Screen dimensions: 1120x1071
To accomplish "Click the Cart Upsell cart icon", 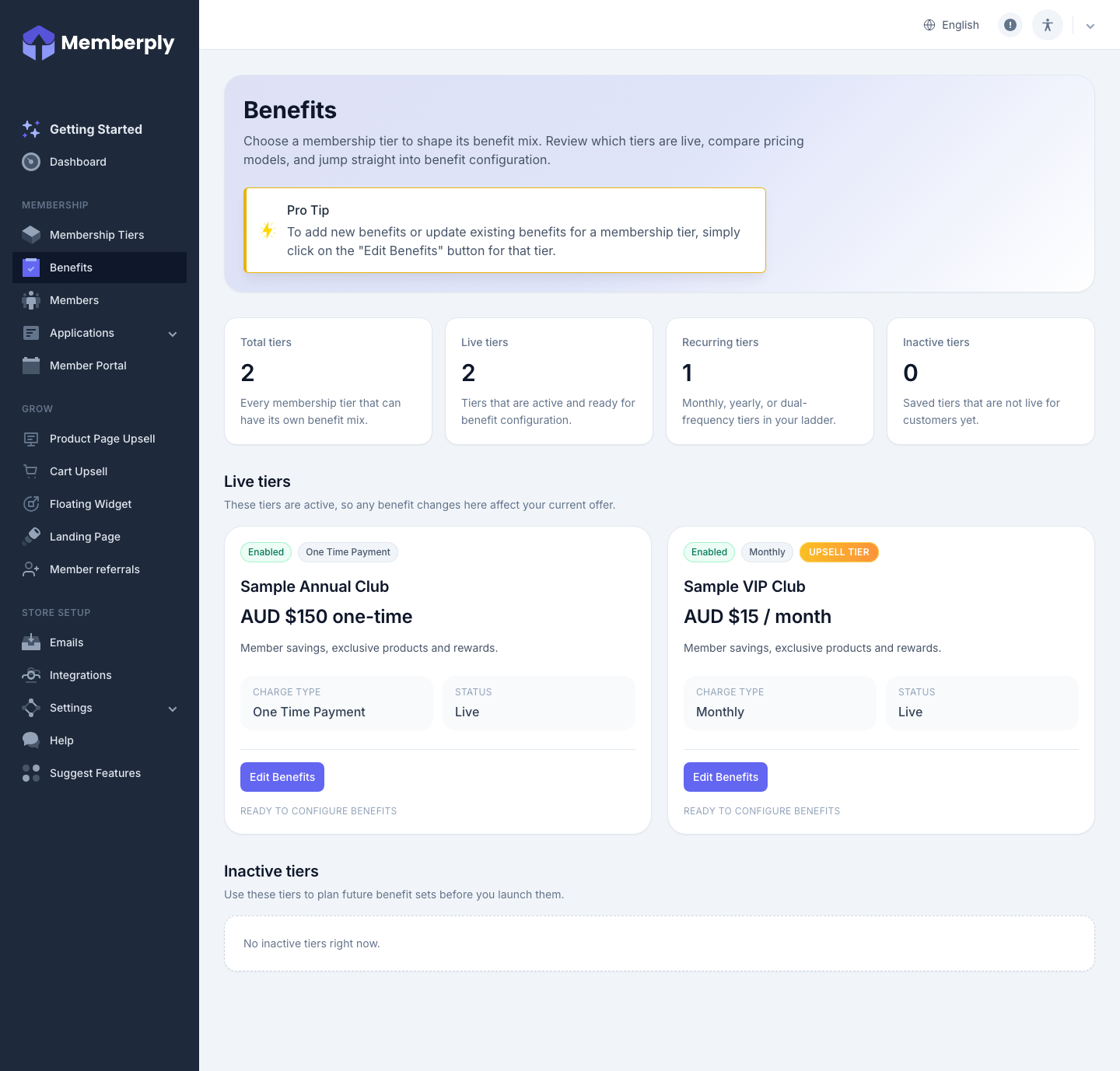I will pyautogui.click(x=31, y=471).
